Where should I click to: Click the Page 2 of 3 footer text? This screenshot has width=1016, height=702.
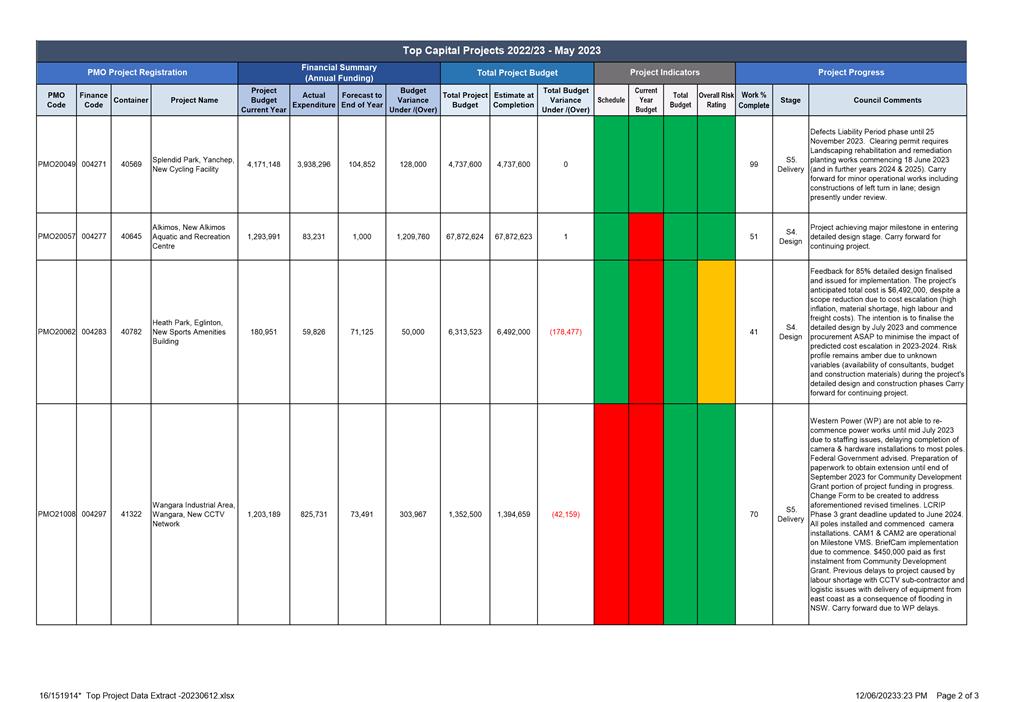click(958, 696)
